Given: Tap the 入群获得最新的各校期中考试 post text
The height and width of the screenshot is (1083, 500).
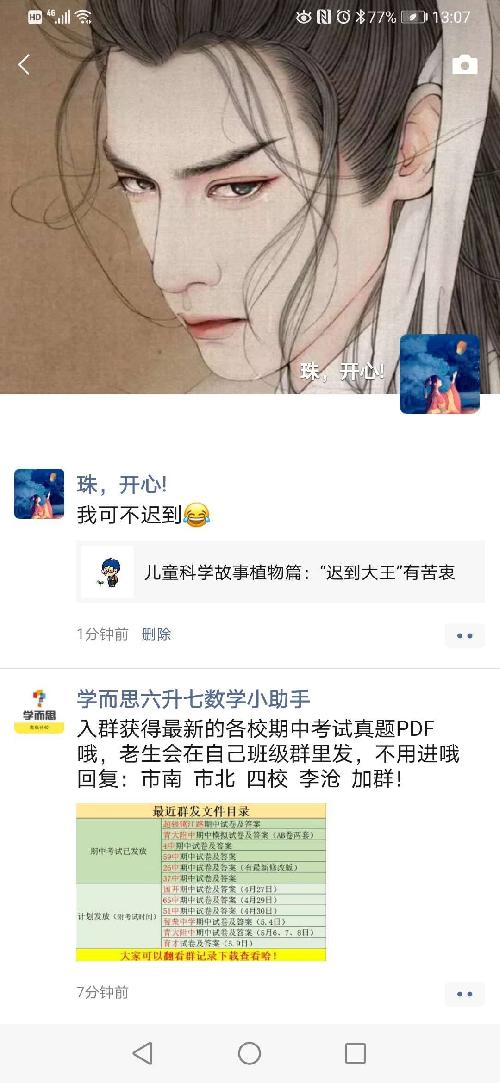Looking at the screenshot, I should coord(268,754).
